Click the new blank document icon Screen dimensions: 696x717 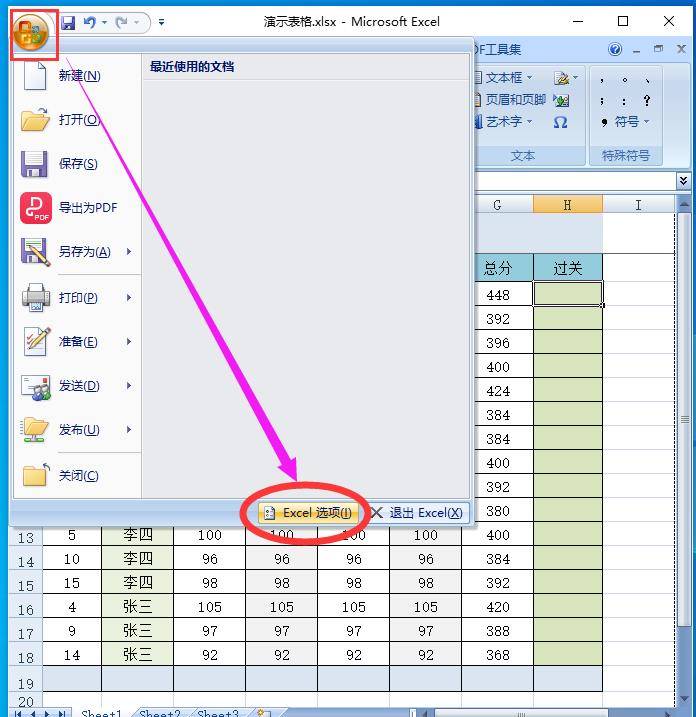(x=35, y=76)
